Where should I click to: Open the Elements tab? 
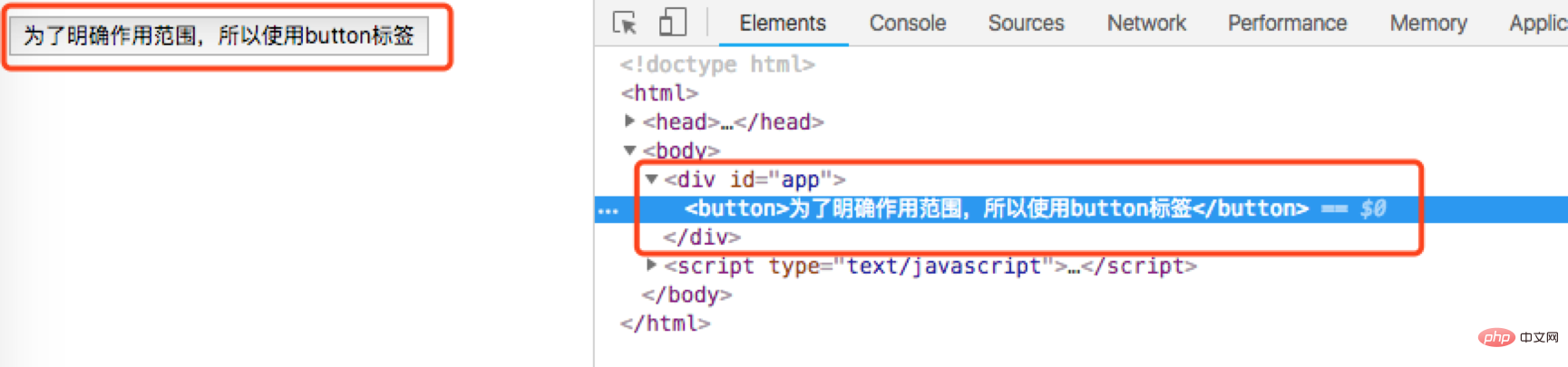click(x=783, y=23)
